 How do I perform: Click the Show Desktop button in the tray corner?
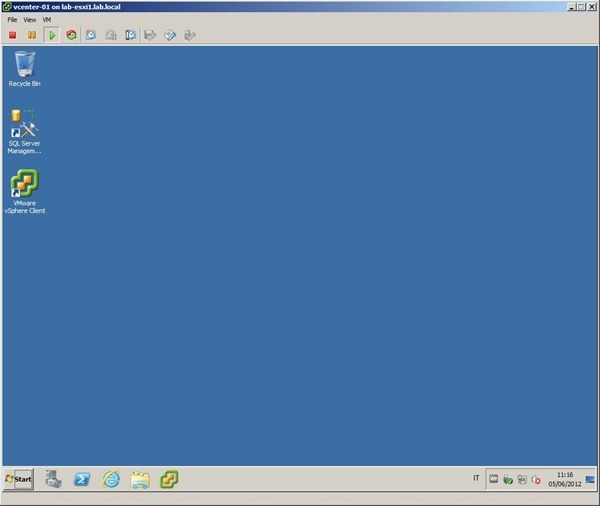point(590,479)
